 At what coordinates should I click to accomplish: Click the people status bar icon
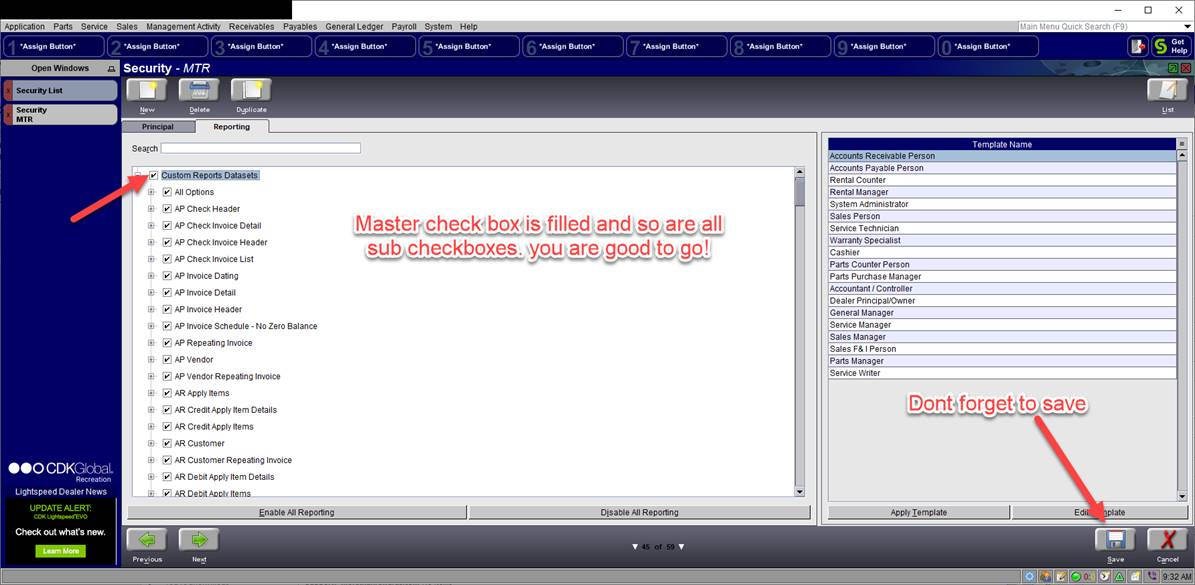(1046, 577)
